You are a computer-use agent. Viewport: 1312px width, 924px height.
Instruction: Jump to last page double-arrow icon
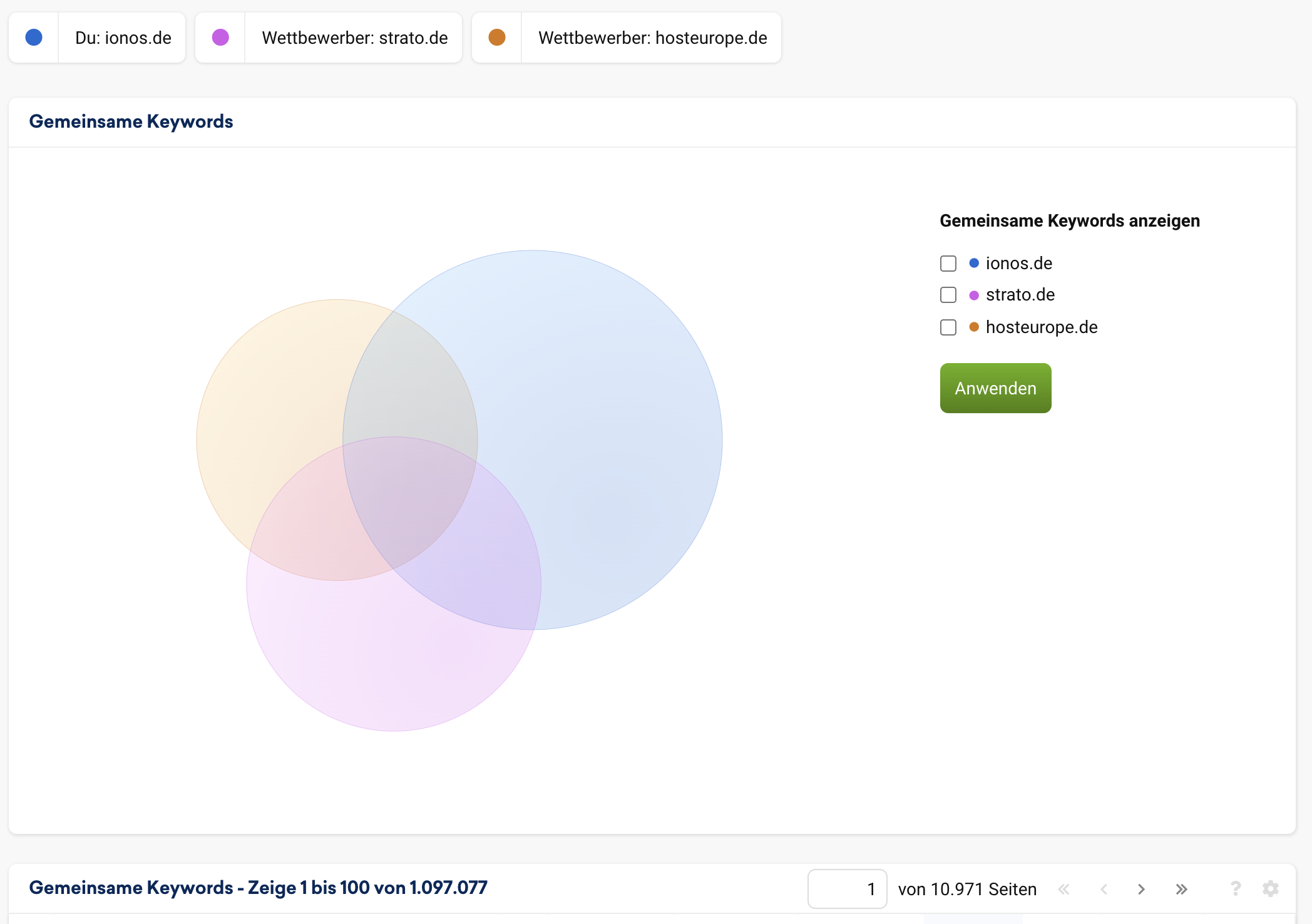click(x=1181, y=889)
